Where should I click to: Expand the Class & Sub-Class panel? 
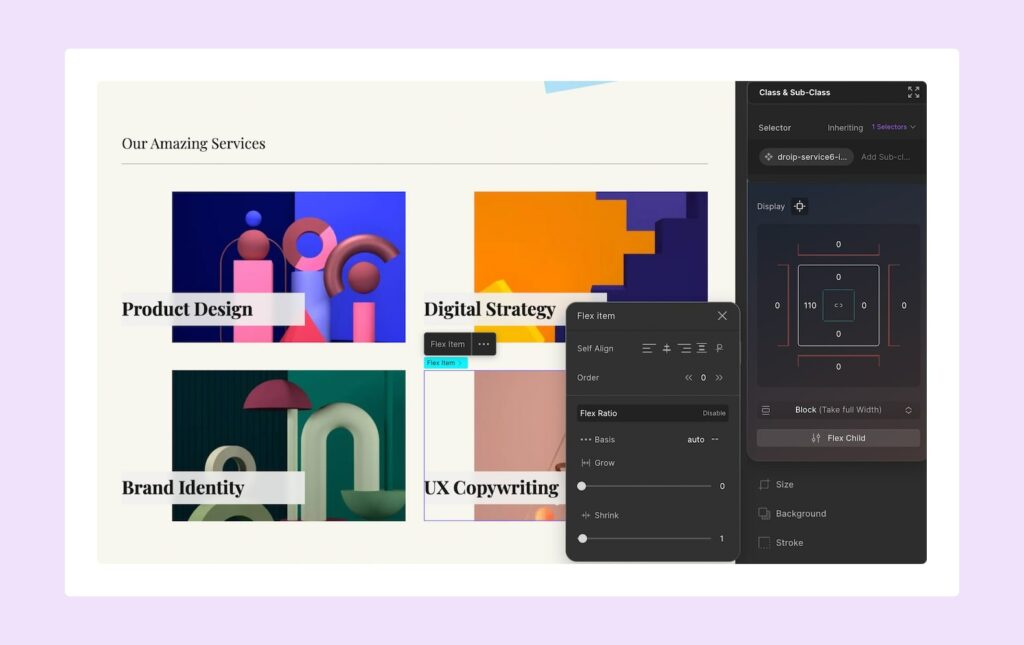913,92
